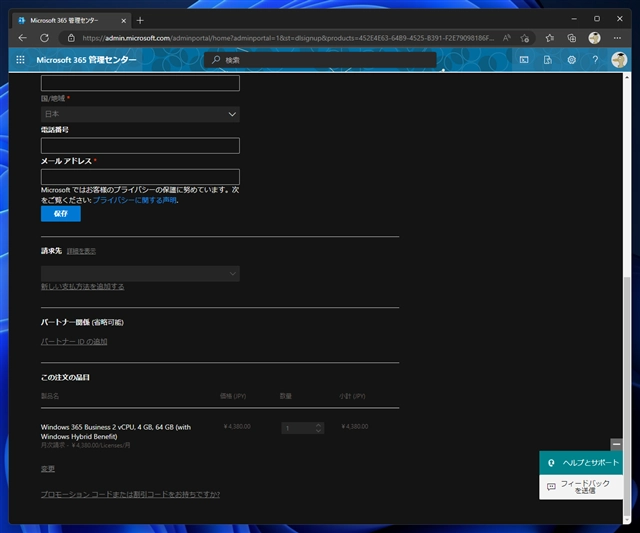The image size is (640, 533).
Task: Click the ¥4,380.00 unit price value
Action: (x=237, y=426)
